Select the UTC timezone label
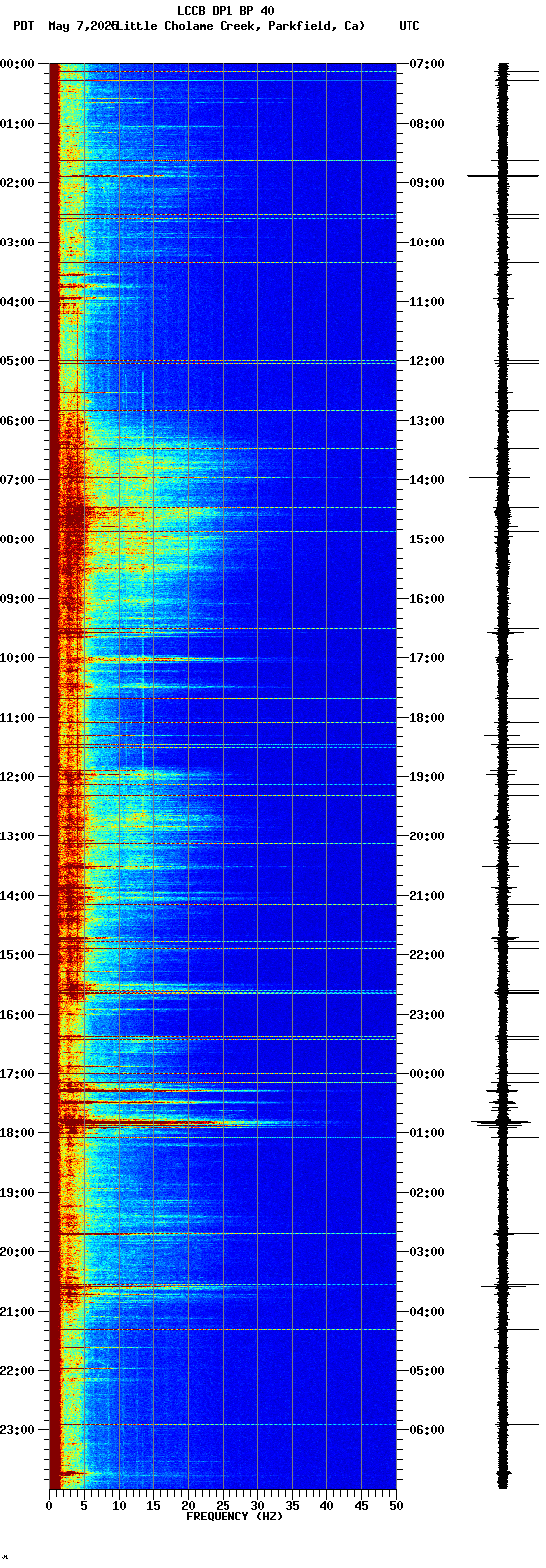546x1568 pixels. [x=409, y=26]
